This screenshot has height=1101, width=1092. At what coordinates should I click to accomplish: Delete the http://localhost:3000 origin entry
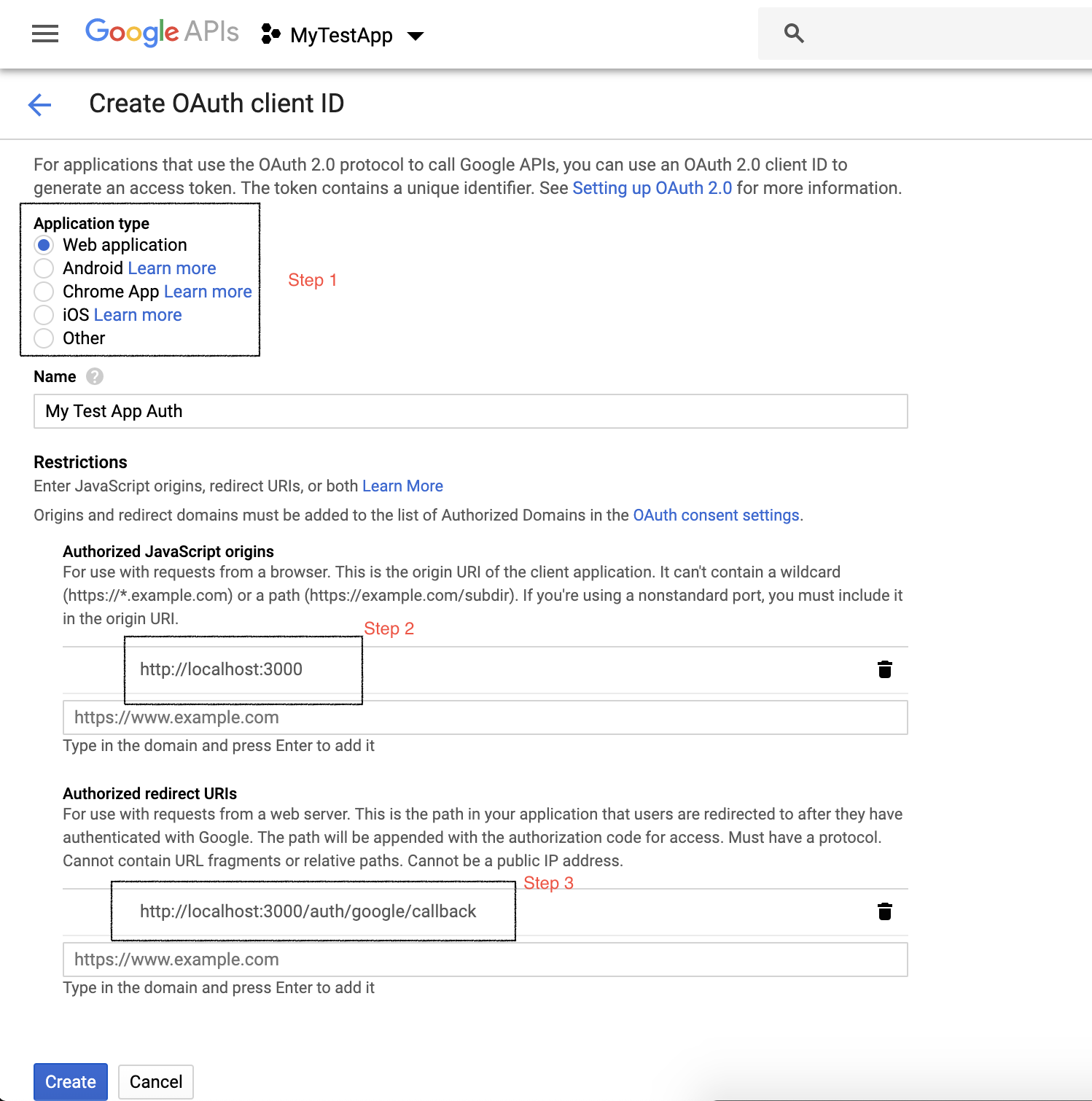pyautogui.click(x=885, y=669)
